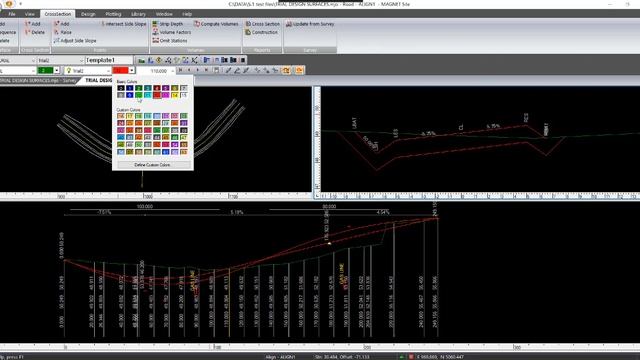
Task: Pick yellow basic color 14
Action: click(174, 95)
